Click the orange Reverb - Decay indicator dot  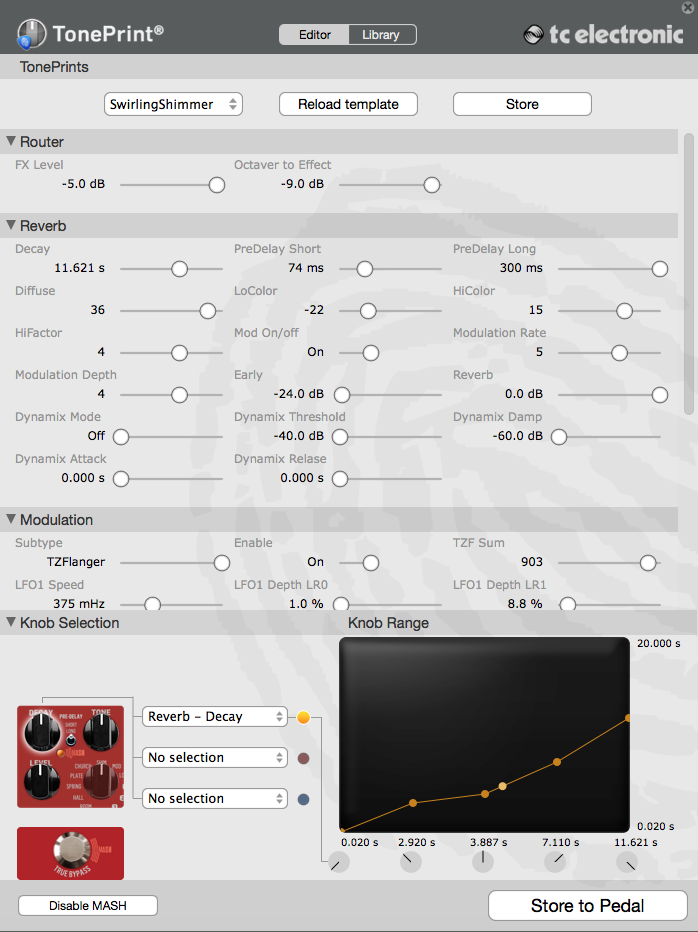[x=303, y=717]
